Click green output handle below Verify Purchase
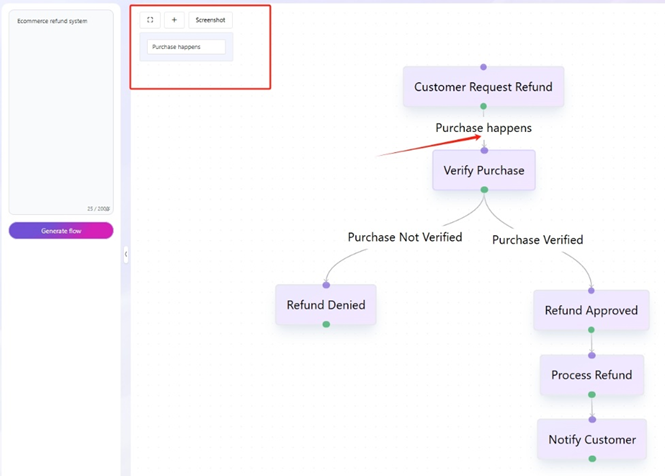 (484, 190)
